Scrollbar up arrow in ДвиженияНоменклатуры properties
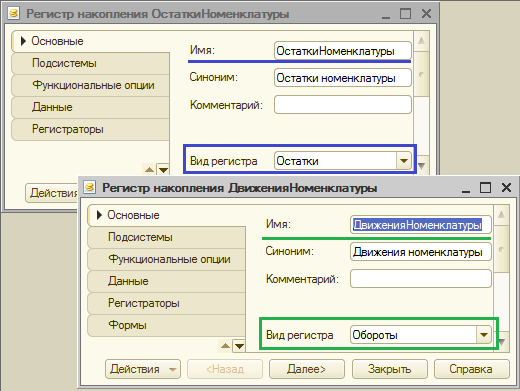This screenshot has height=391, width=520. click(501, 215)
